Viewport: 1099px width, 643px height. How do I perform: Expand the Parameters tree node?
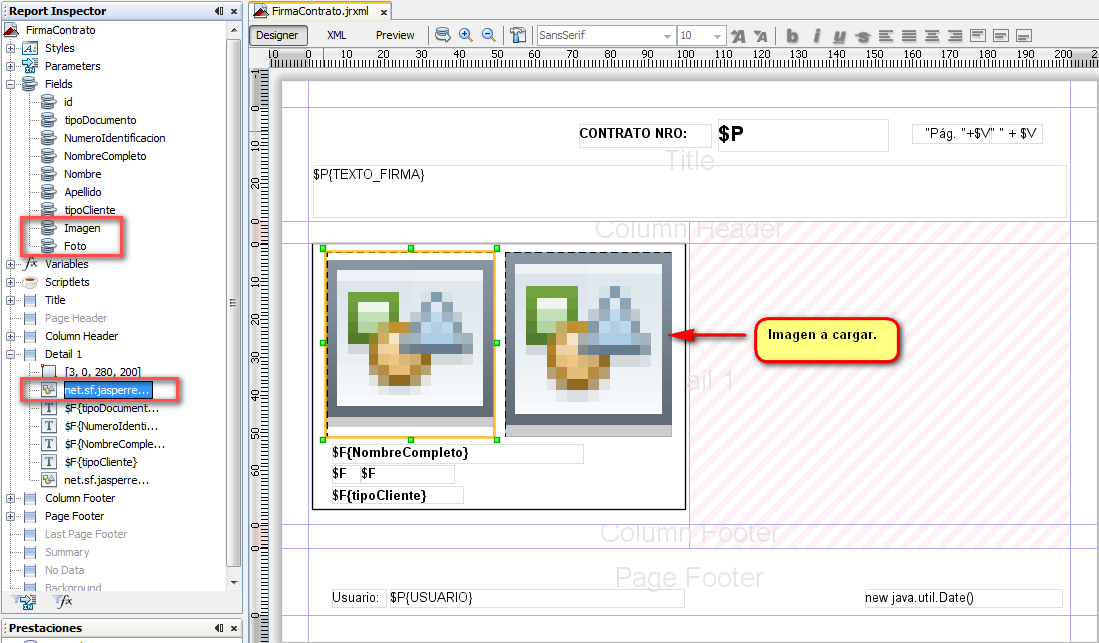[11, 66]
